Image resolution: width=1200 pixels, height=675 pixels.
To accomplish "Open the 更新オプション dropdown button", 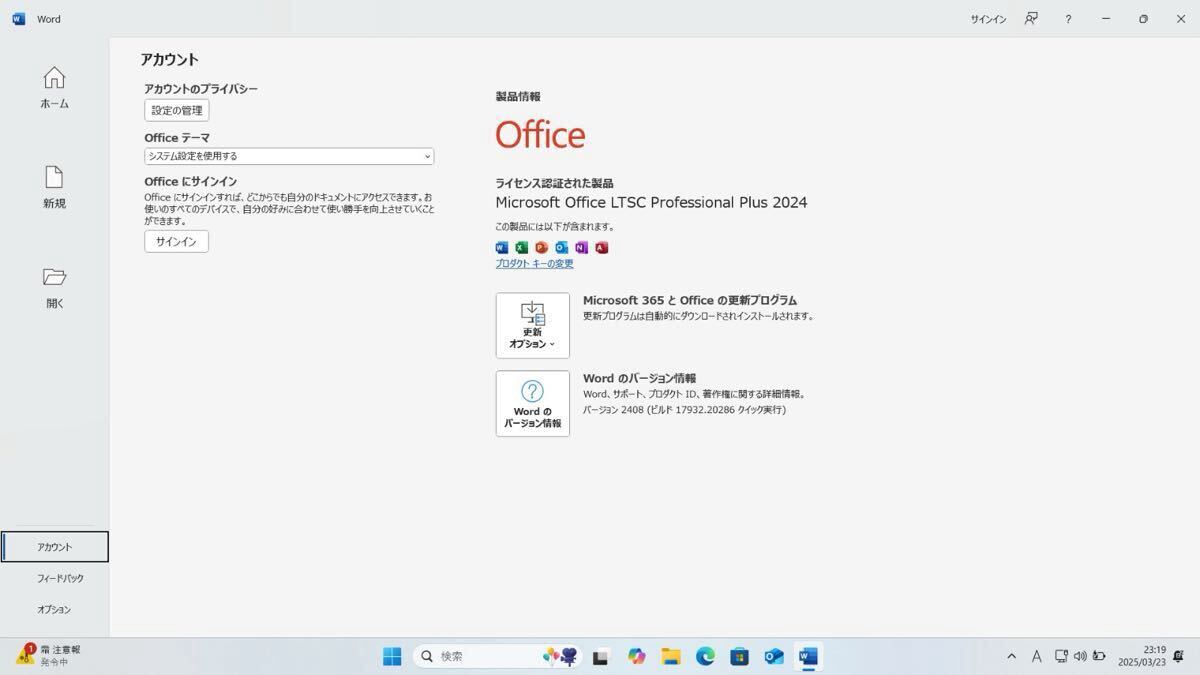I will click(x=532, y=325).
